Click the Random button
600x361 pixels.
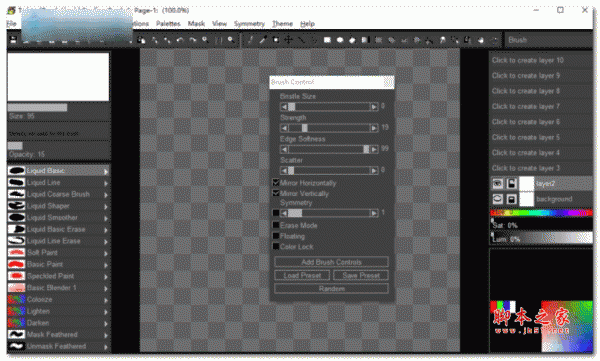click(x=331, y=289)
